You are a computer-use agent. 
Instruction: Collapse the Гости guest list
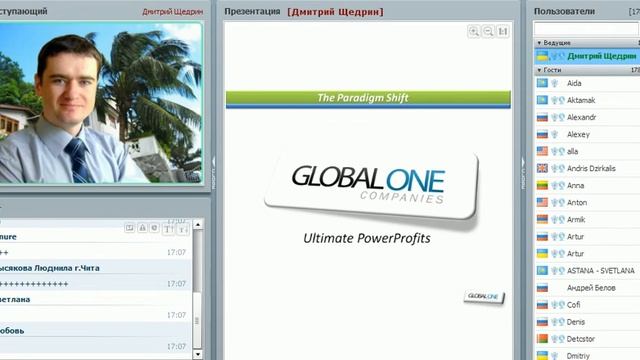tap(539, 70)
